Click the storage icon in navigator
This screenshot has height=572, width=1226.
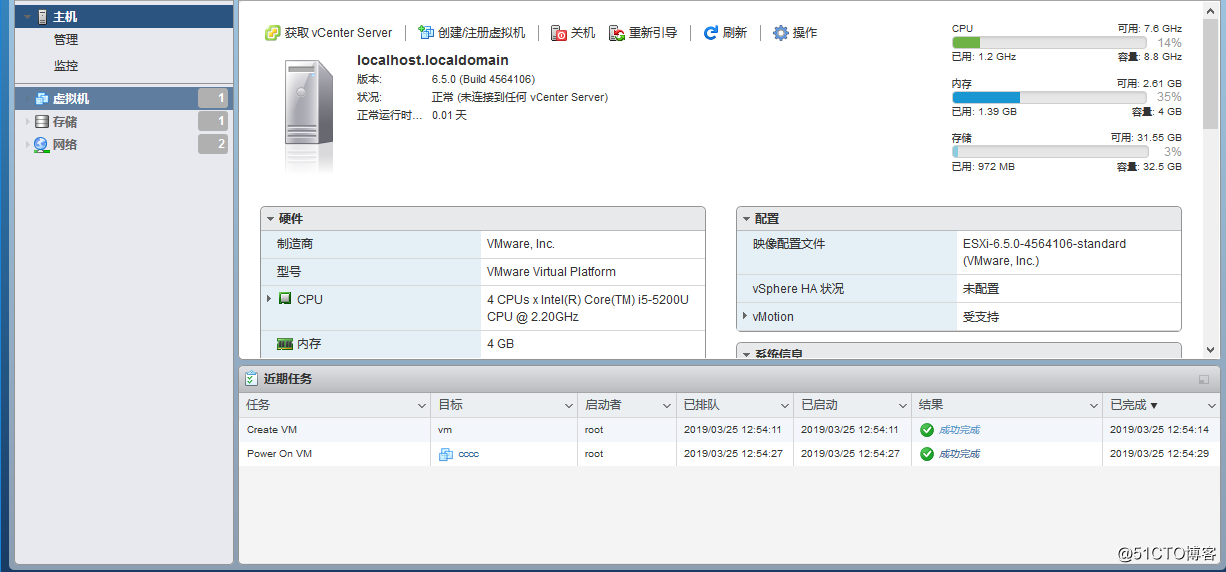[x=41, y=121]
